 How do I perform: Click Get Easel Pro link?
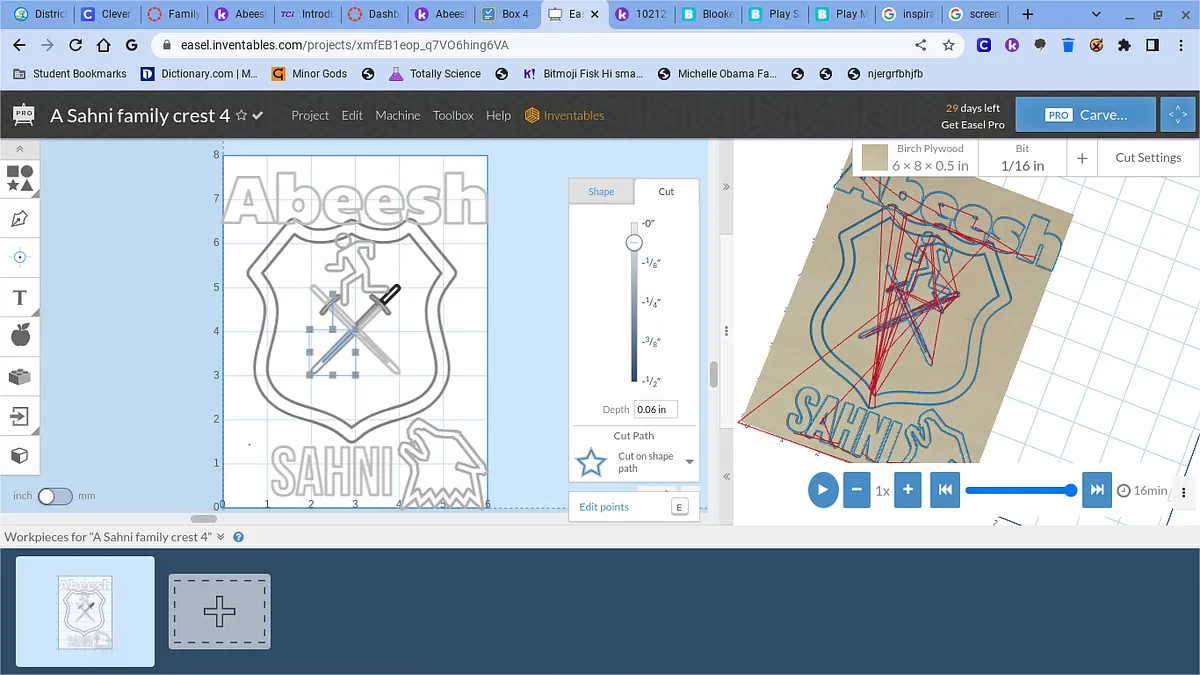tap(972, 125)
